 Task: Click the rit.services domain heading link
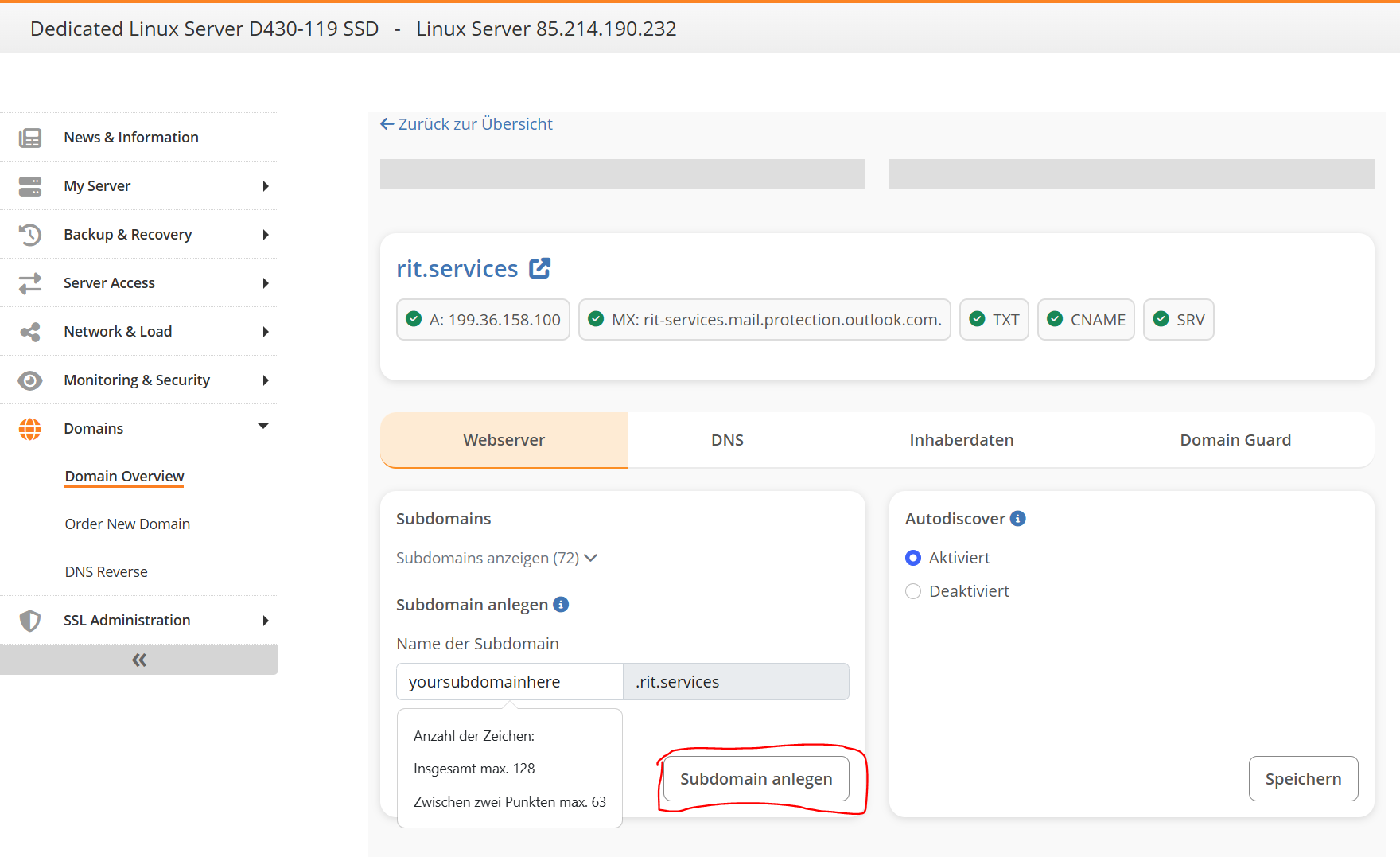(x=457, y=269)
